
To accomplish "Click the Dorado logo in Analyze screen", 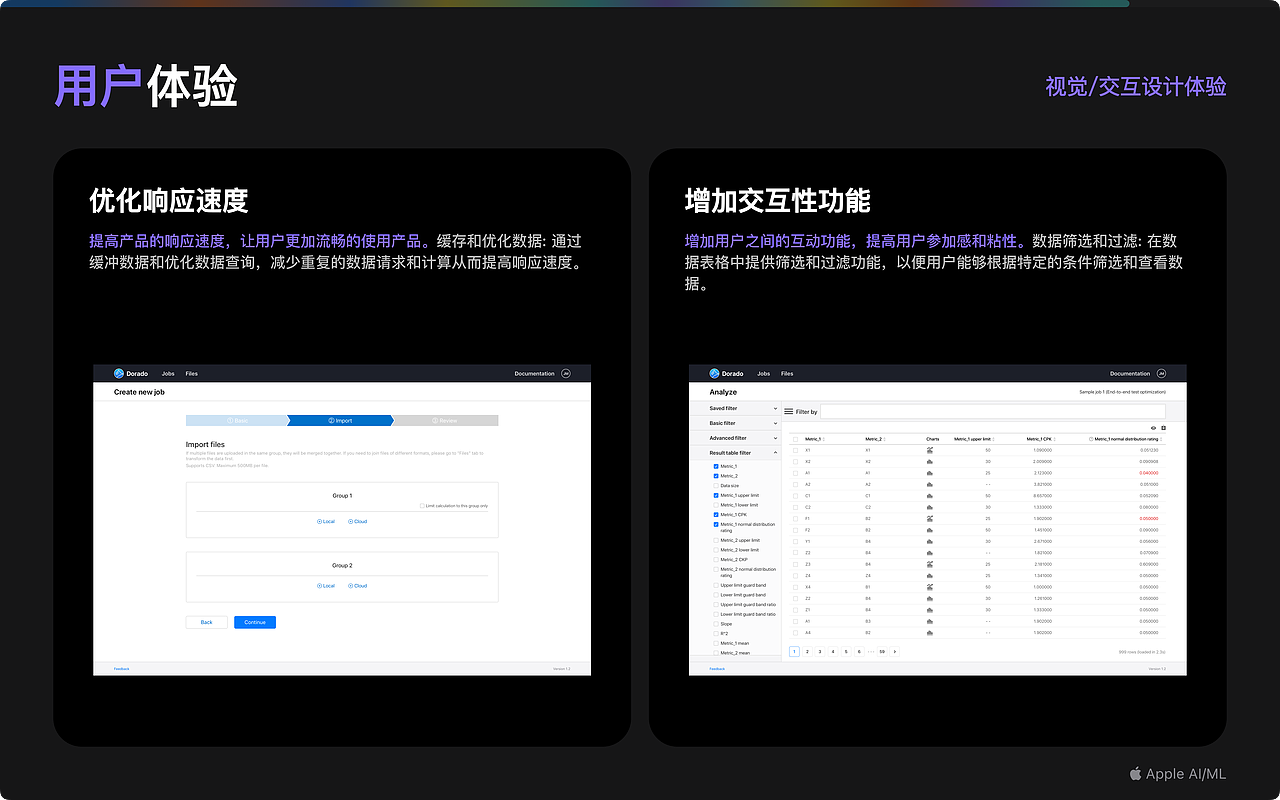I will click(714, 373).
